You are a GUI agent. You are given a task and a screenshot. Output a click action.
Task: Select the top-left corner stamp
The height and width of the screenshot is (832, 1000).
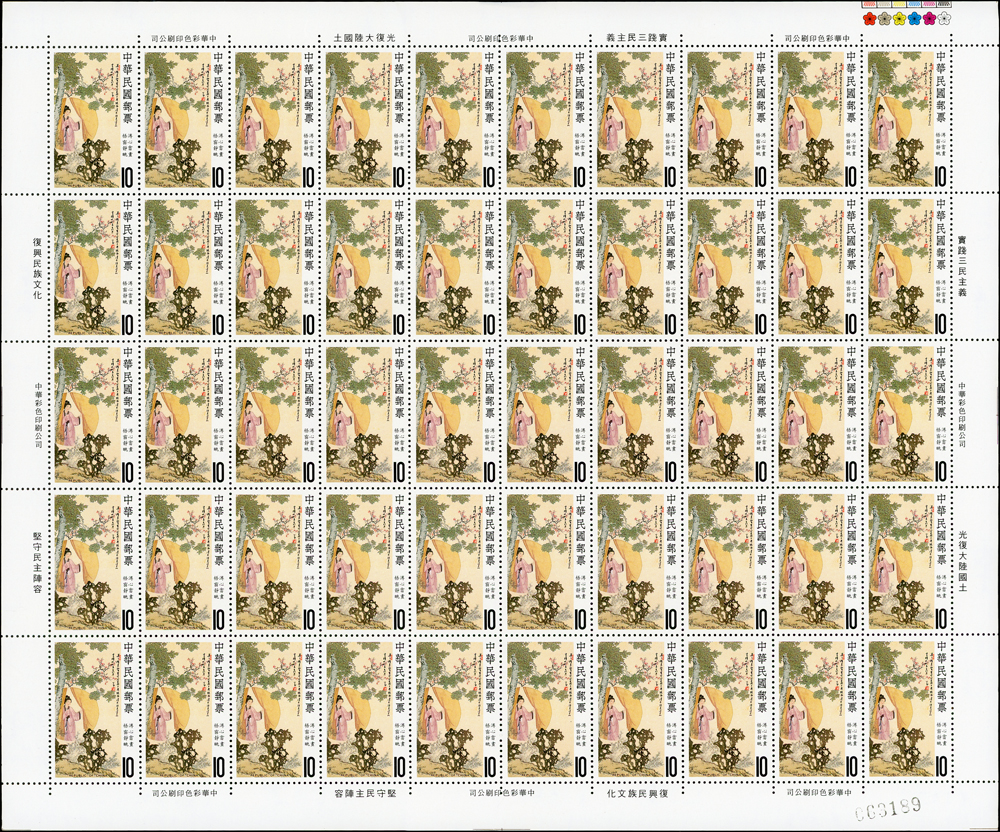[x=94, y=120]
